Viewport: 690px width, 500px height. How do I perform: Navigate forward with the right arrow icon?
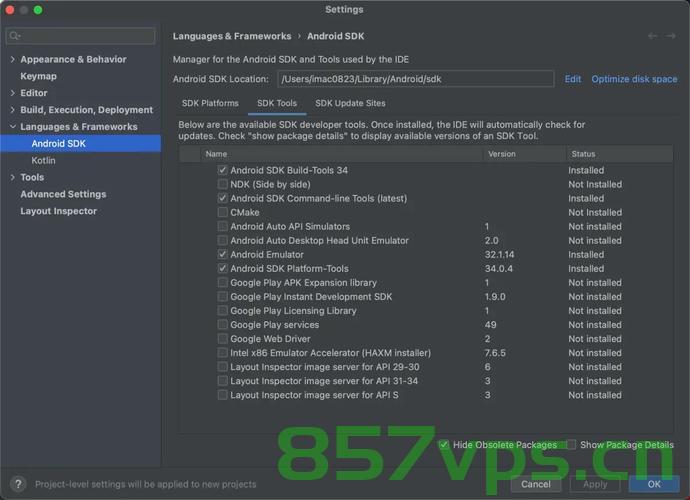point(671,36)
